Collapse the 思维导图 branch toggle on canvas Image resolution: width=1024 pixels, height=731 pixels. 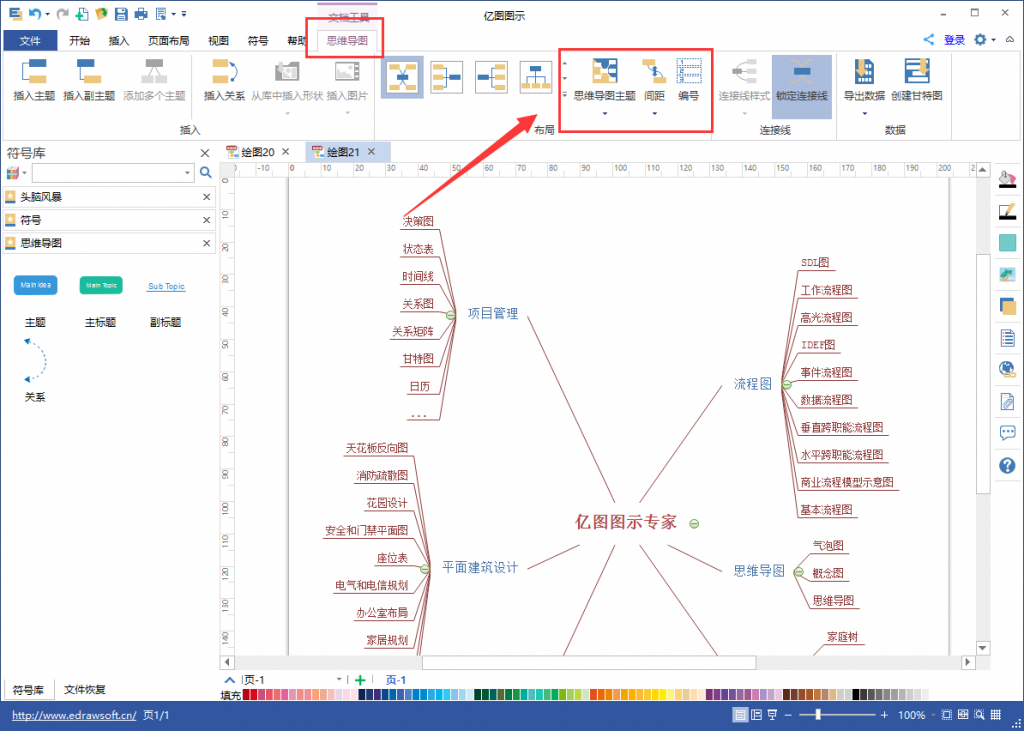tap(798, 572)
